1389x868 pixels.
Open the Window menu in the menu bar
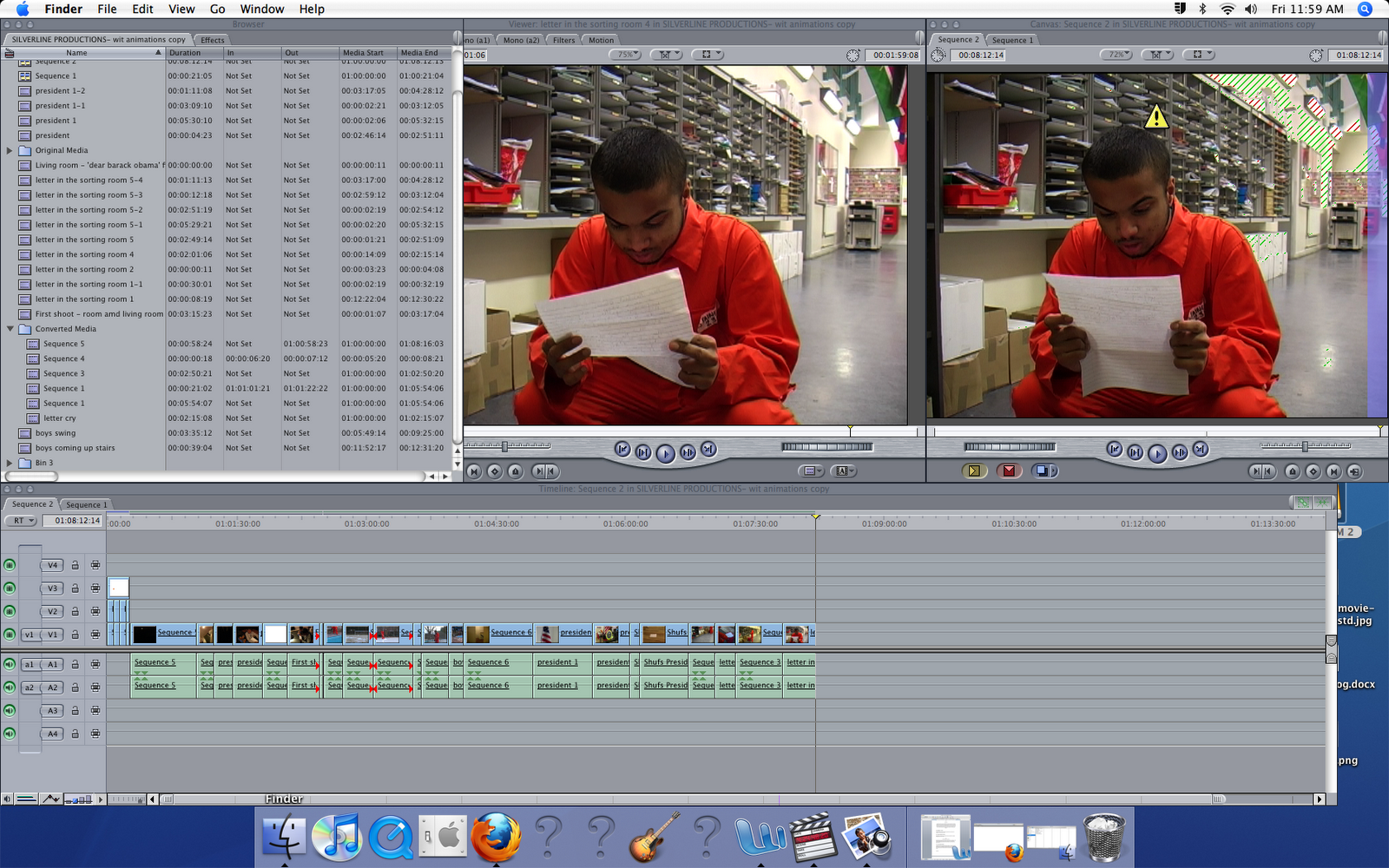pos(262,9)
